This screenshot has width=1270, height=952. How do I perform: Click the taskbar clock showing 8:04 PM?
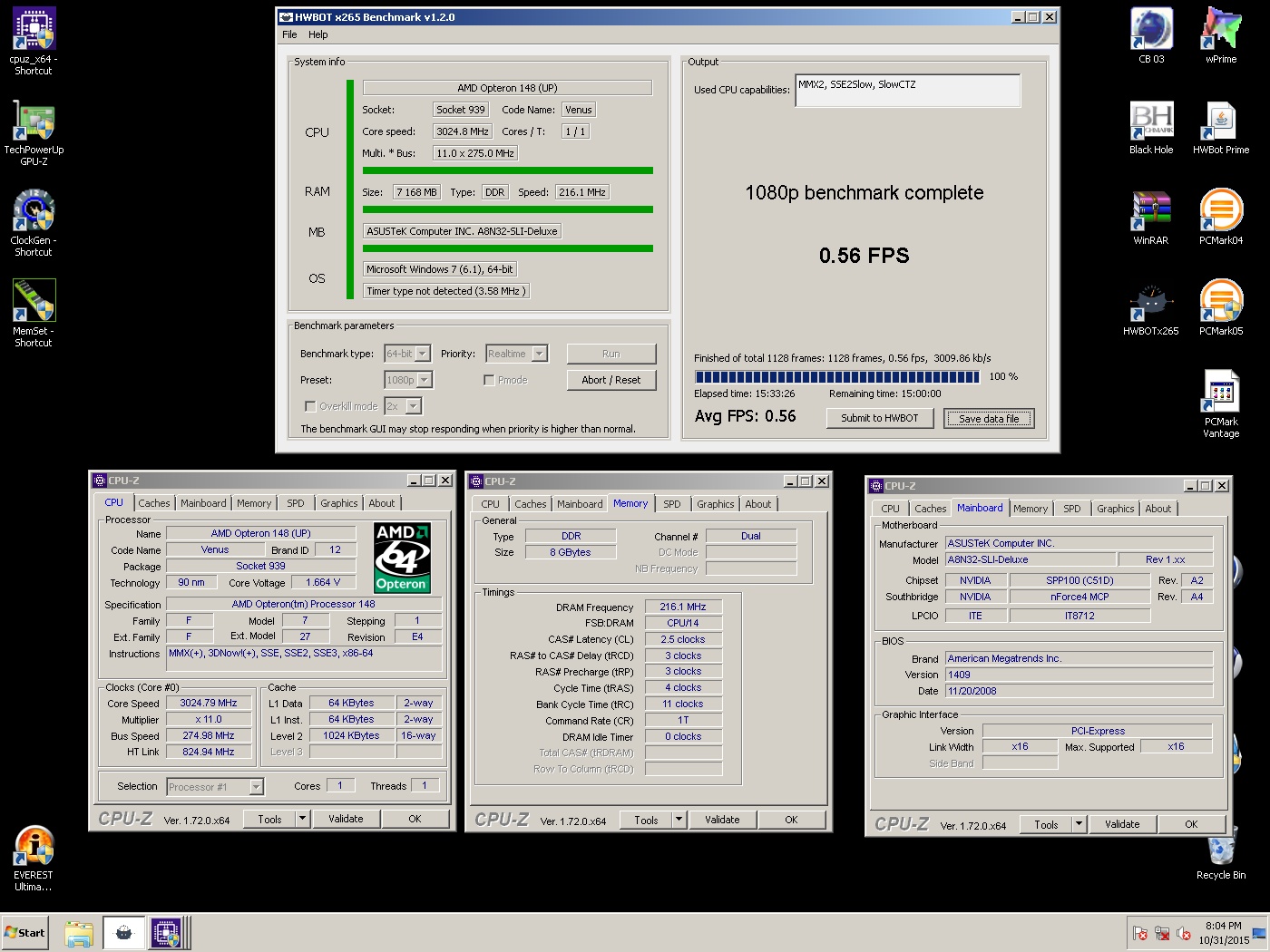point(1224,933)
